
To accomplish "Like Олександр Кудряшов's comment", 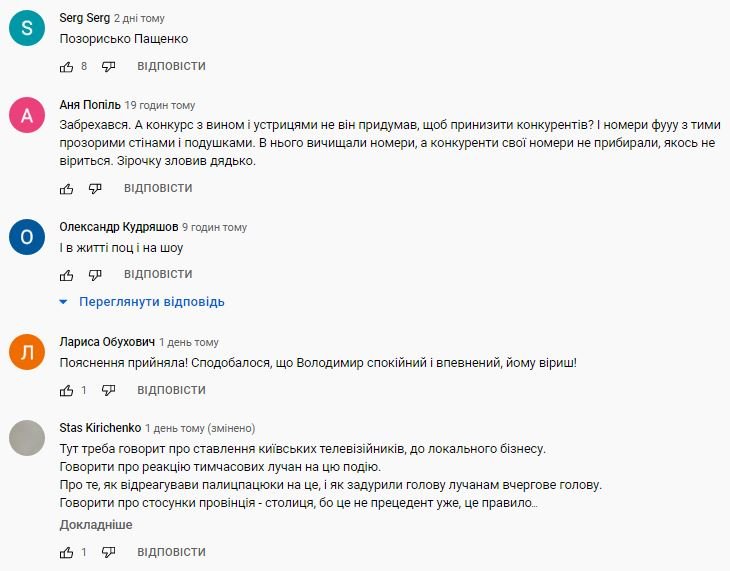I will (x=67, y=275).
